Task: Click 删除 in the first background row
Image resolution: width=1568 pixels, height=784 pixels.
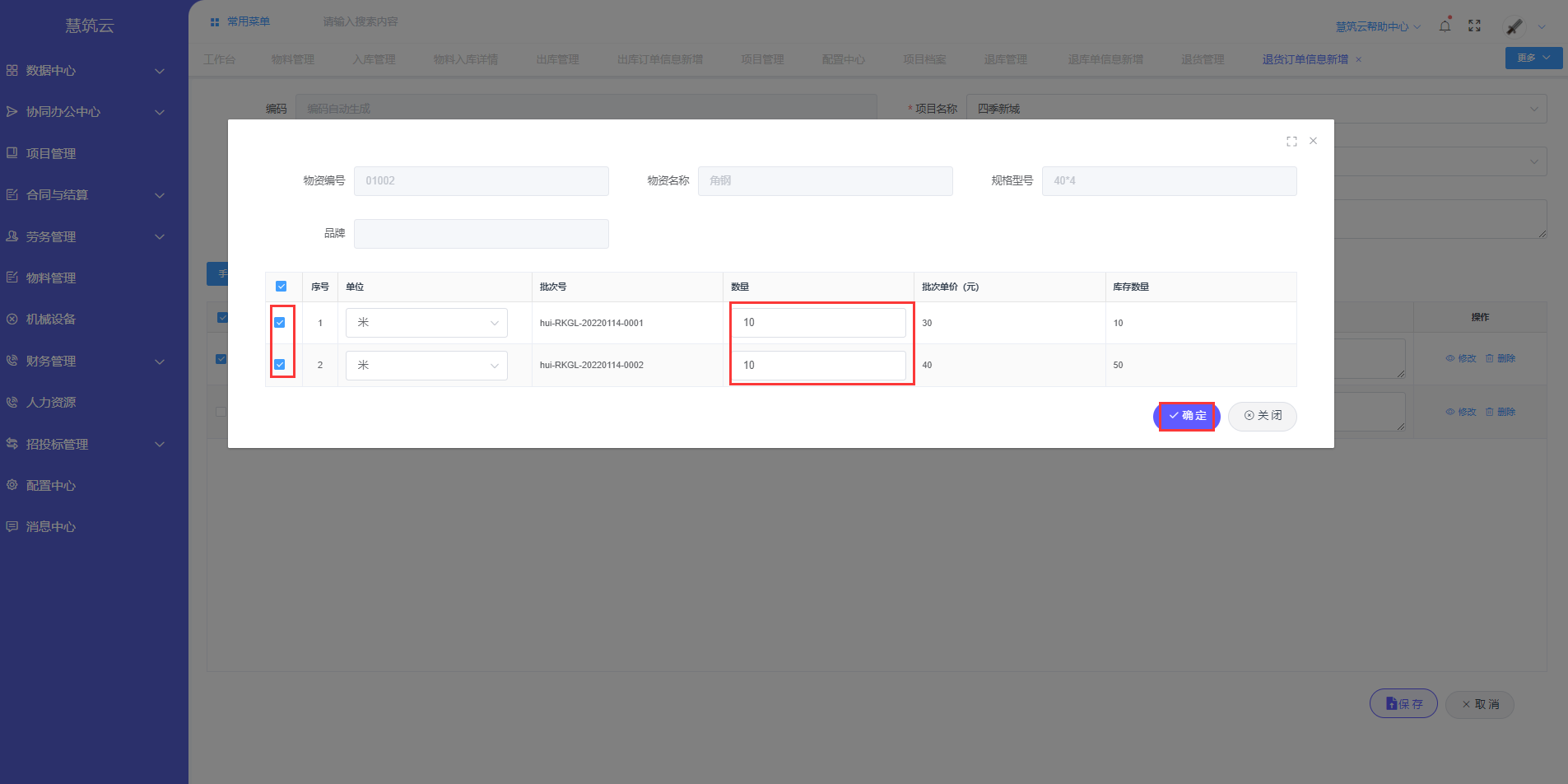Action: click(1501, 358)
